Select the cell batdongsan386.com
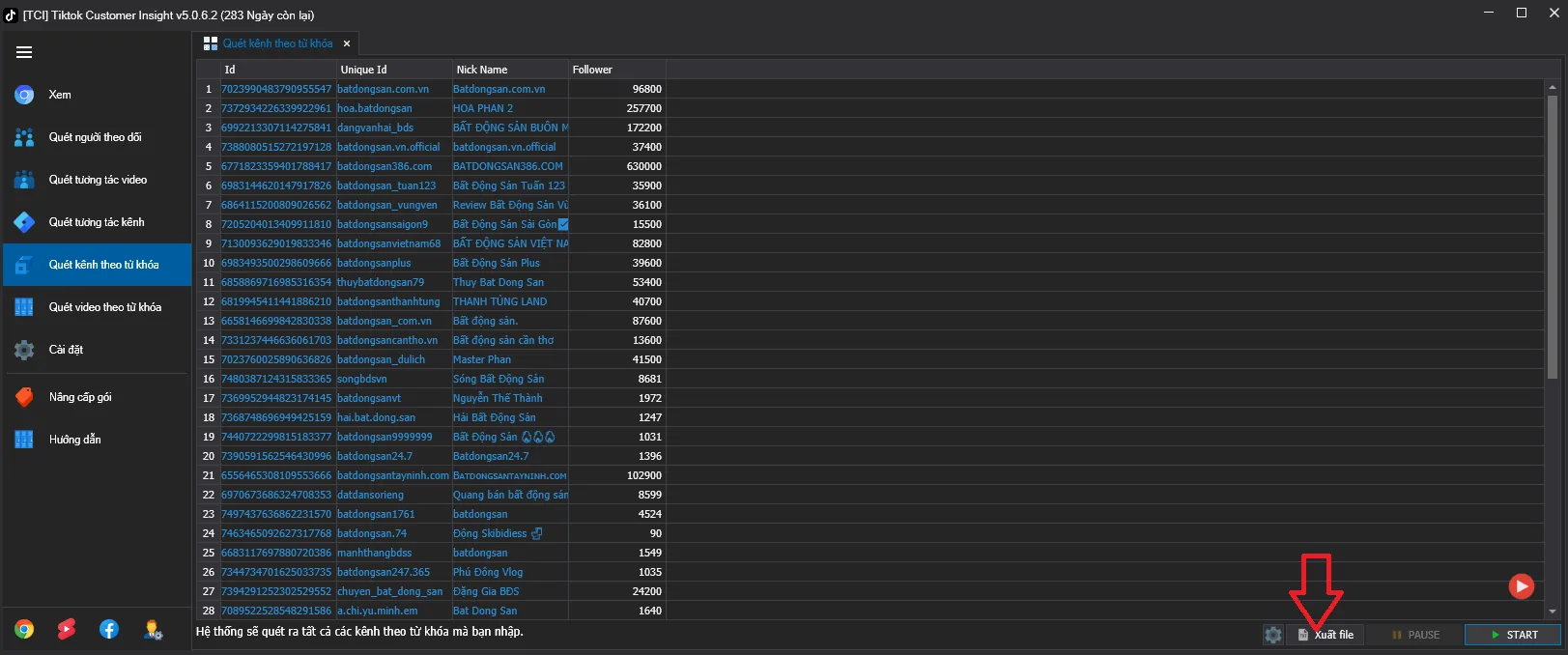 click(x=394, y=166)
